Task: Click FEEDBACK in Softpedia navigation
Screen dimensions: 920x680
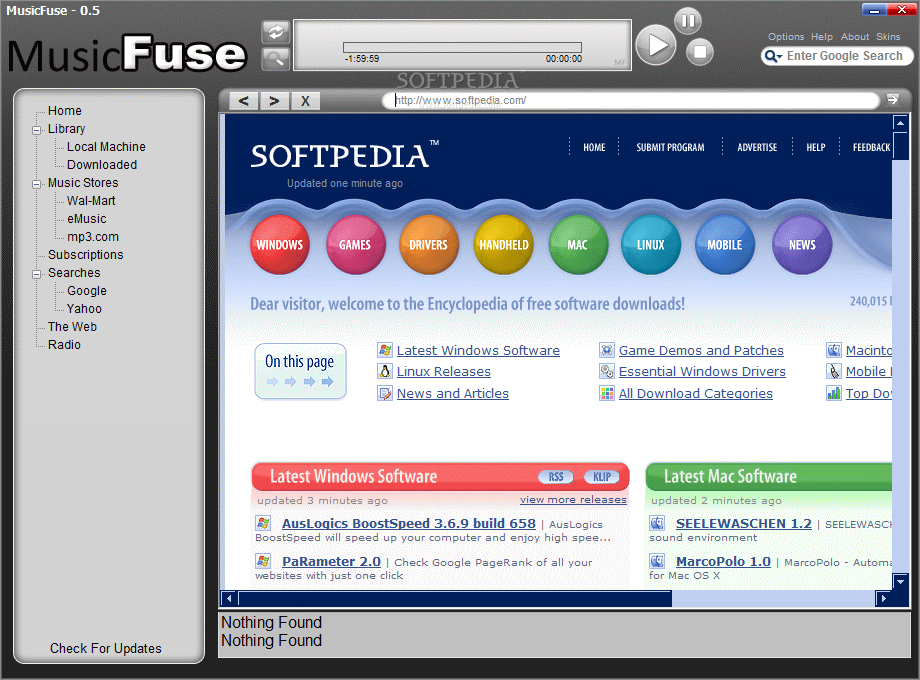Action: [x=871, y=147]
